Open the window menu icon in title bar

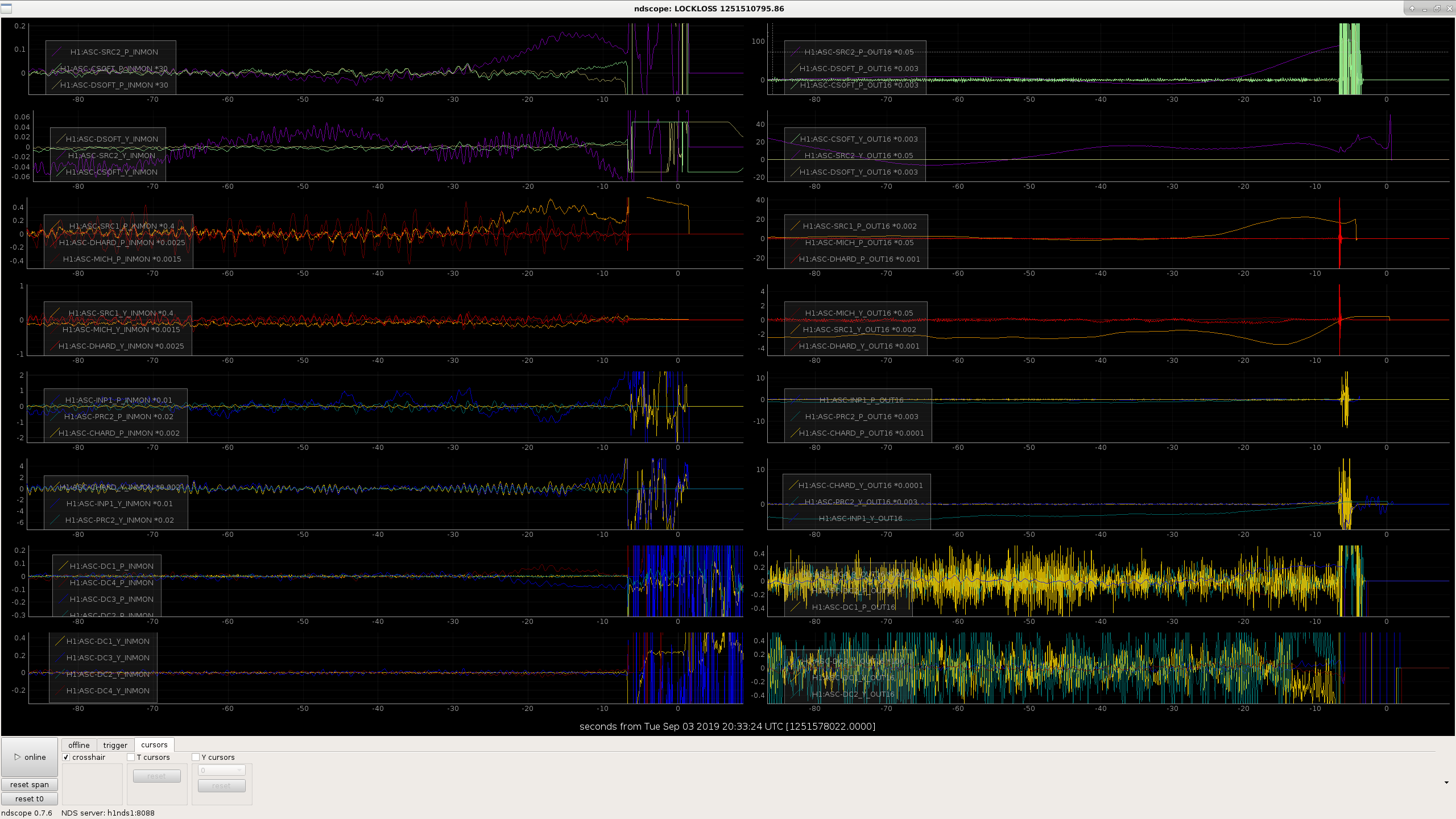(6, 8)
